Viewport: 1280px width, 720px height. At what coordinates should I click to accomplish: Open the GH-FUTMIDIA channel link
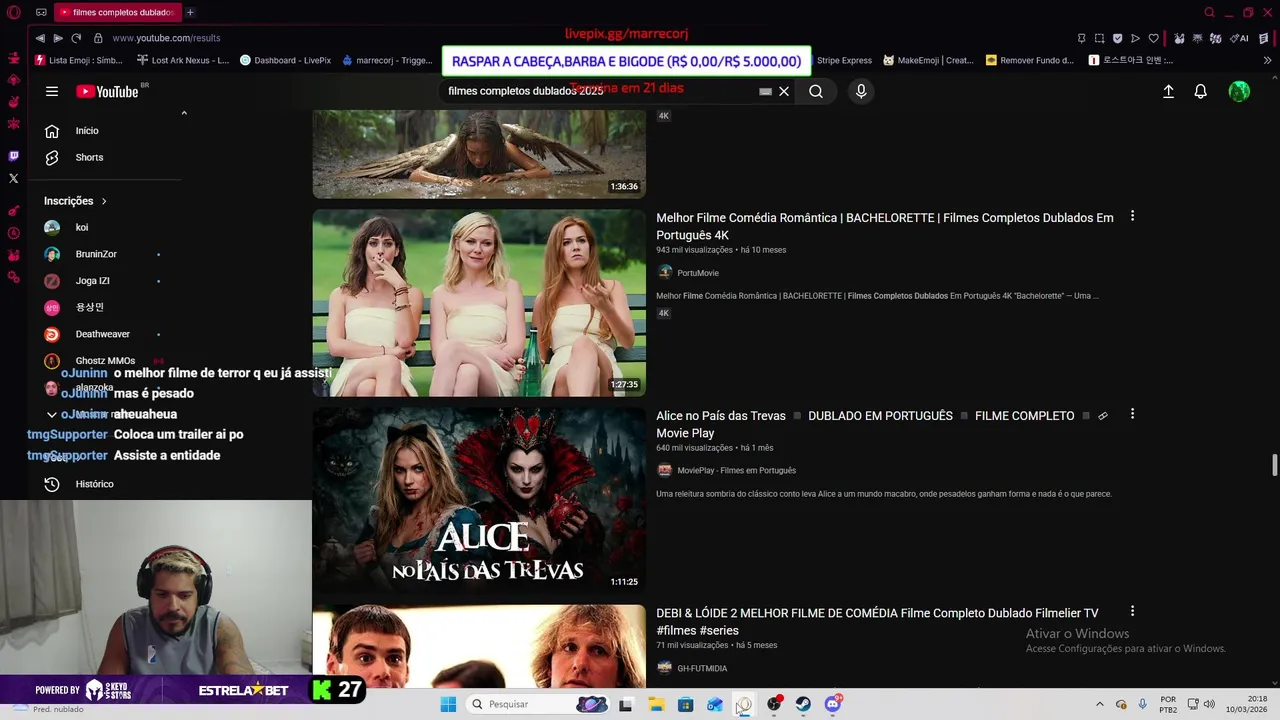(x=702, y=668)
